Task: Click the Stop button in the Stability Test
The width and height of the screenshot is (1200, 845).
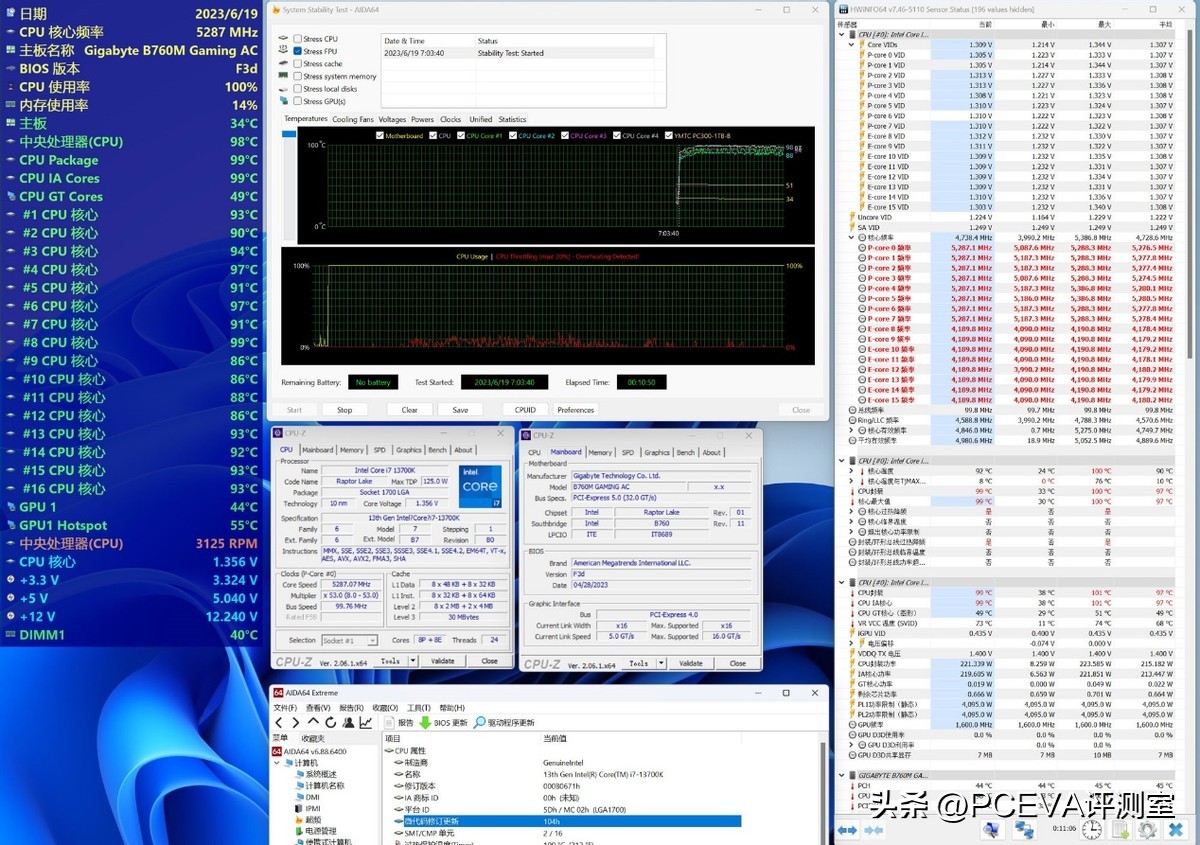Action: click(345, 409)
